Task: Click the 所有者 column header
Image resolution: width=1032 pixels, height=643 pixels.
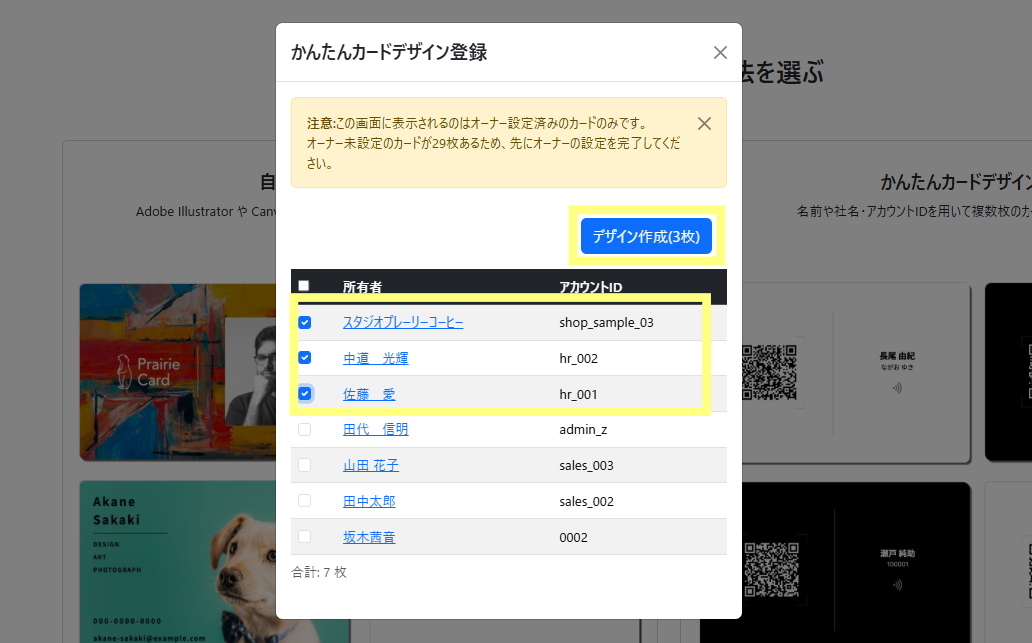Action: (362, 287)
